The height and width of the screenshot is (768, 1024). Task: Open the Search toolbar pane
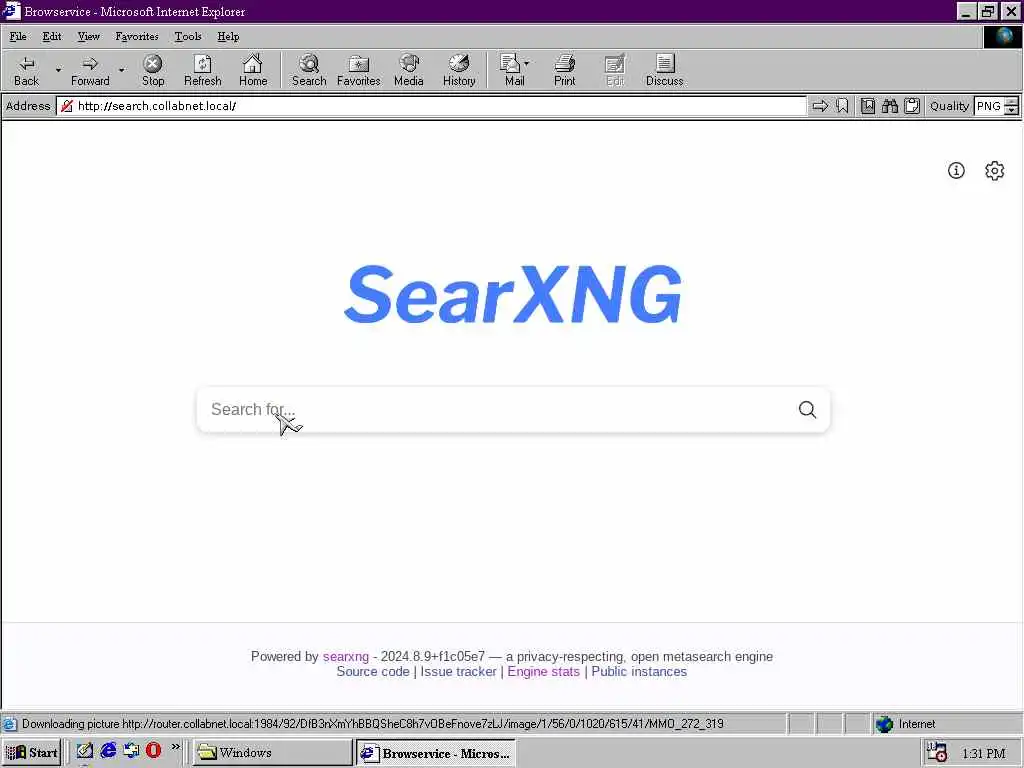point(309,71)
